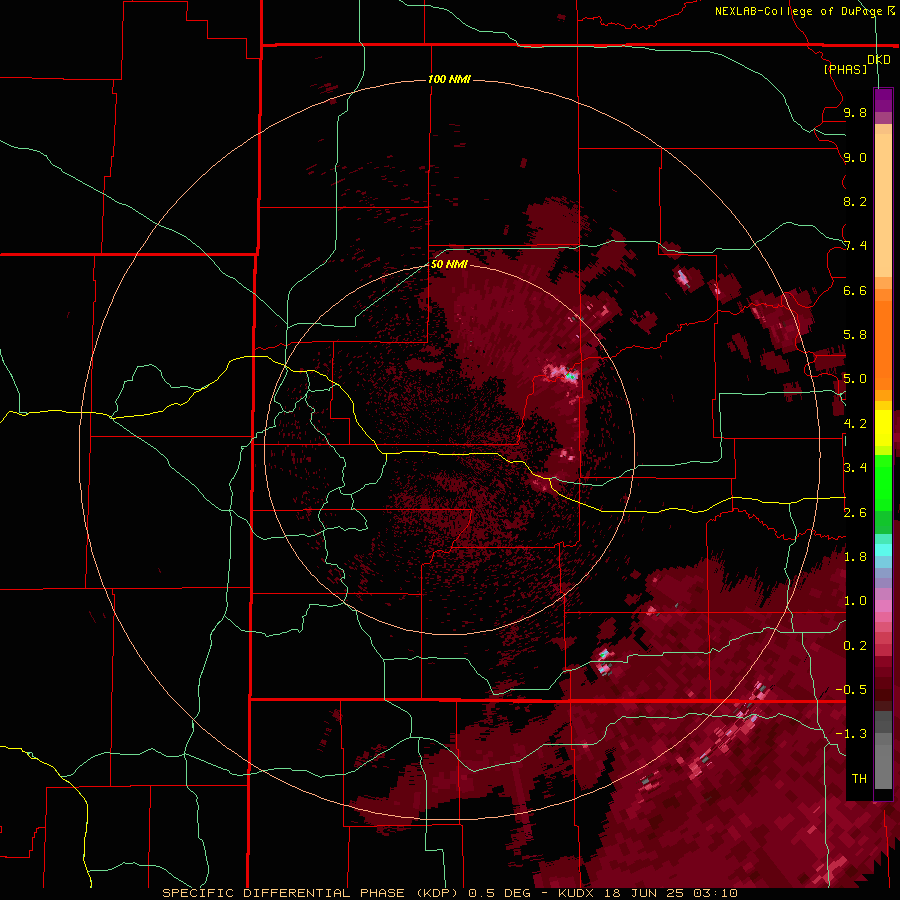
Task: Click the 9.8 value on the color scale
Action: click(x=855, y=112)
